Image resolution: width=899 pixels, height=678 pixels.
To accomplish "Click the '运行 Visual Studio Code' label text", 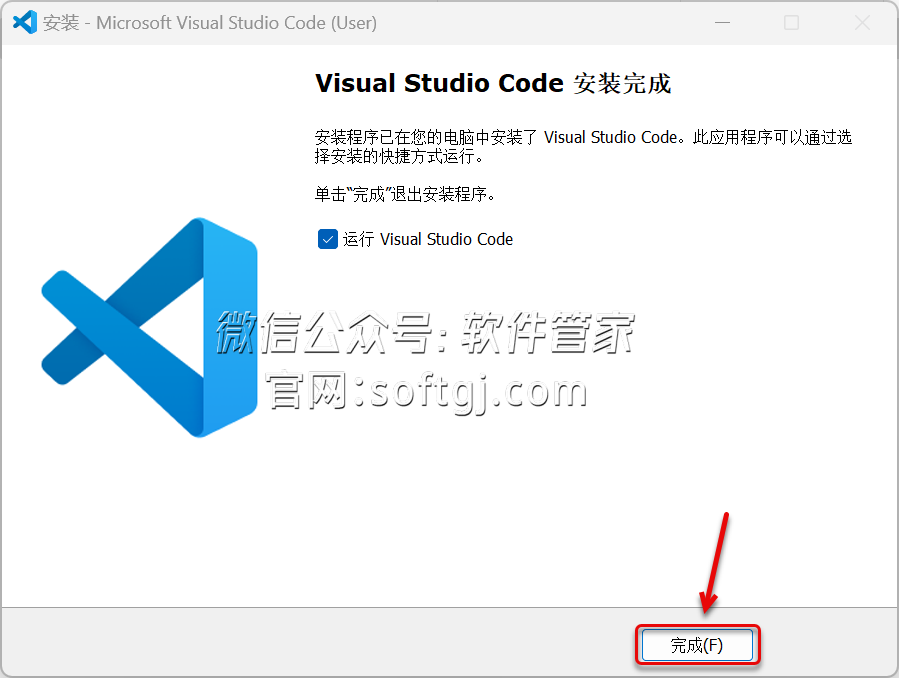I will pyautogui.click(x=428, y=239).
